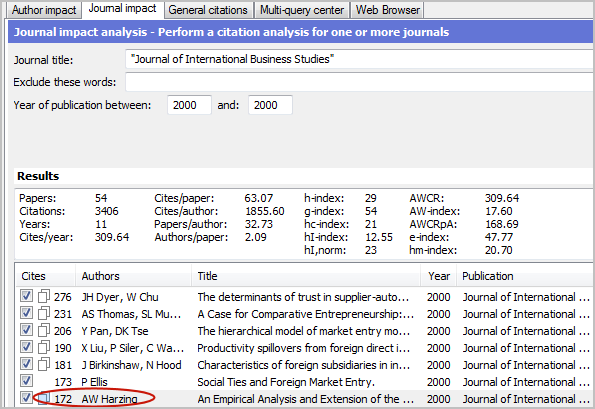Uncheck the P Ellis row checkbox

pos(26,381)
